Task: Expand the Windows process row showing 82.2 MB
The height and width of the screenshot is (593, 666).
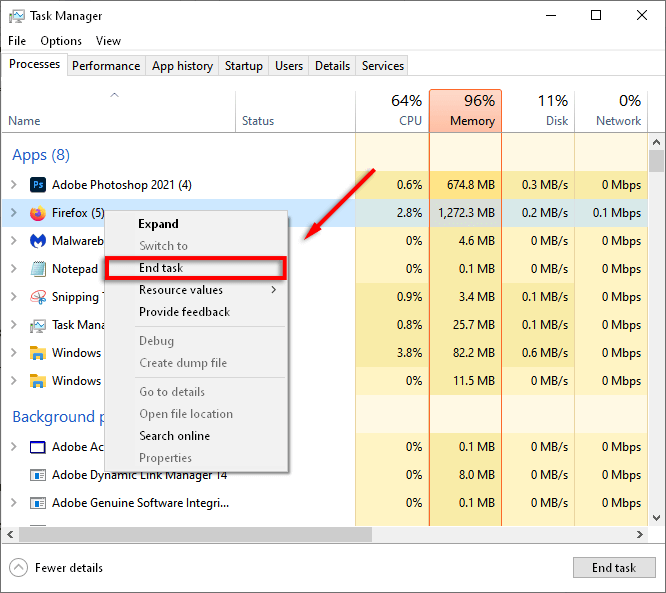Action: click(14, 353)
